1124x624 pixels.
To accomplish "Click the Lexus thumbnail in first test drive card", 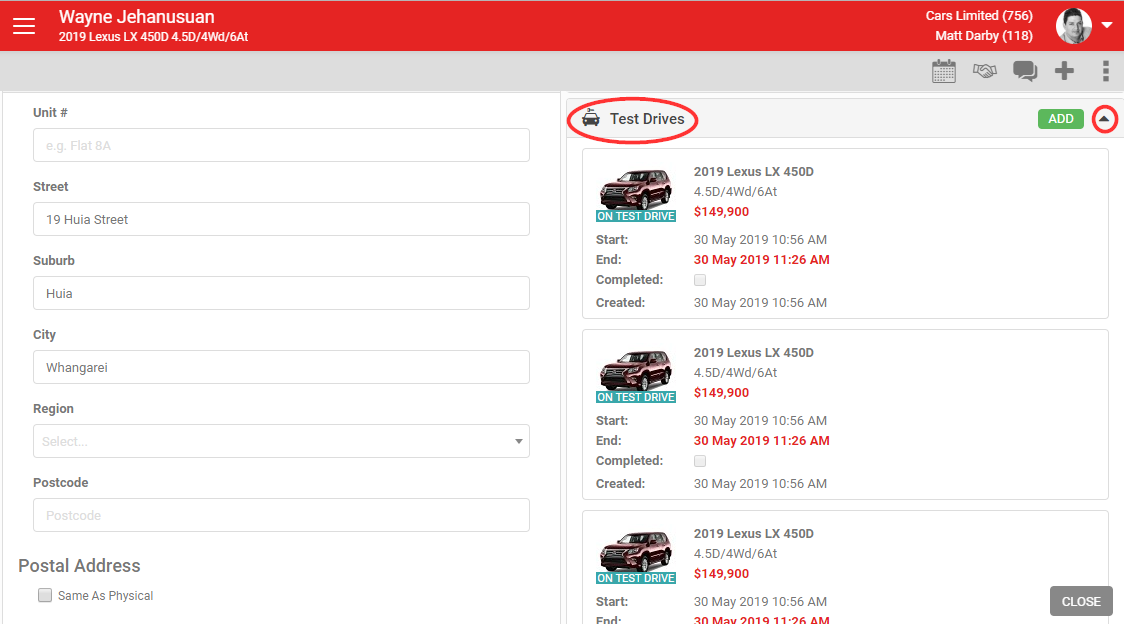I will pyautogui.click(x=636, y=189).
